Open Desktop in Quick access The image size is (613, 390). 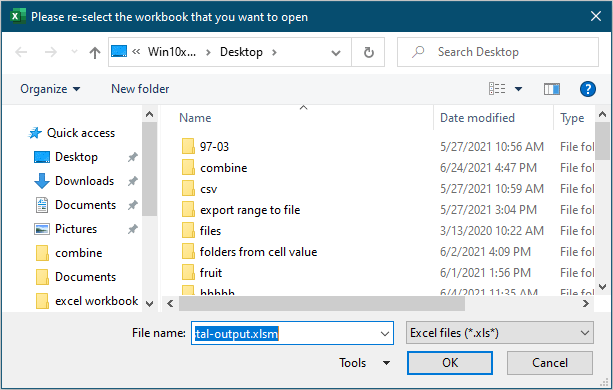tap(76, 157)
